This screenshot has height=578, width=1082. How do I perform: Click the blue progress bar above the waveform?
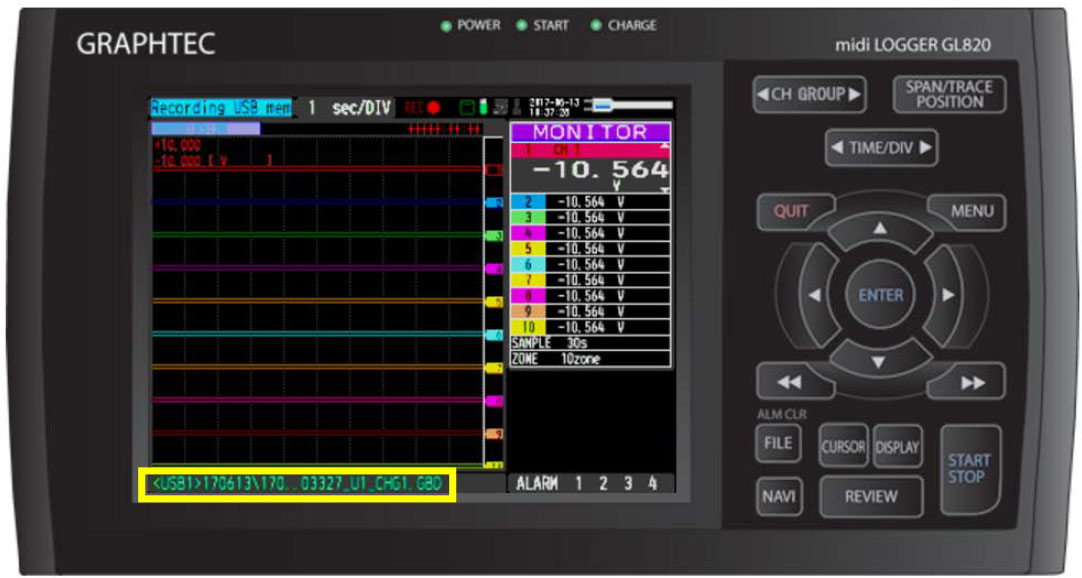206,129
